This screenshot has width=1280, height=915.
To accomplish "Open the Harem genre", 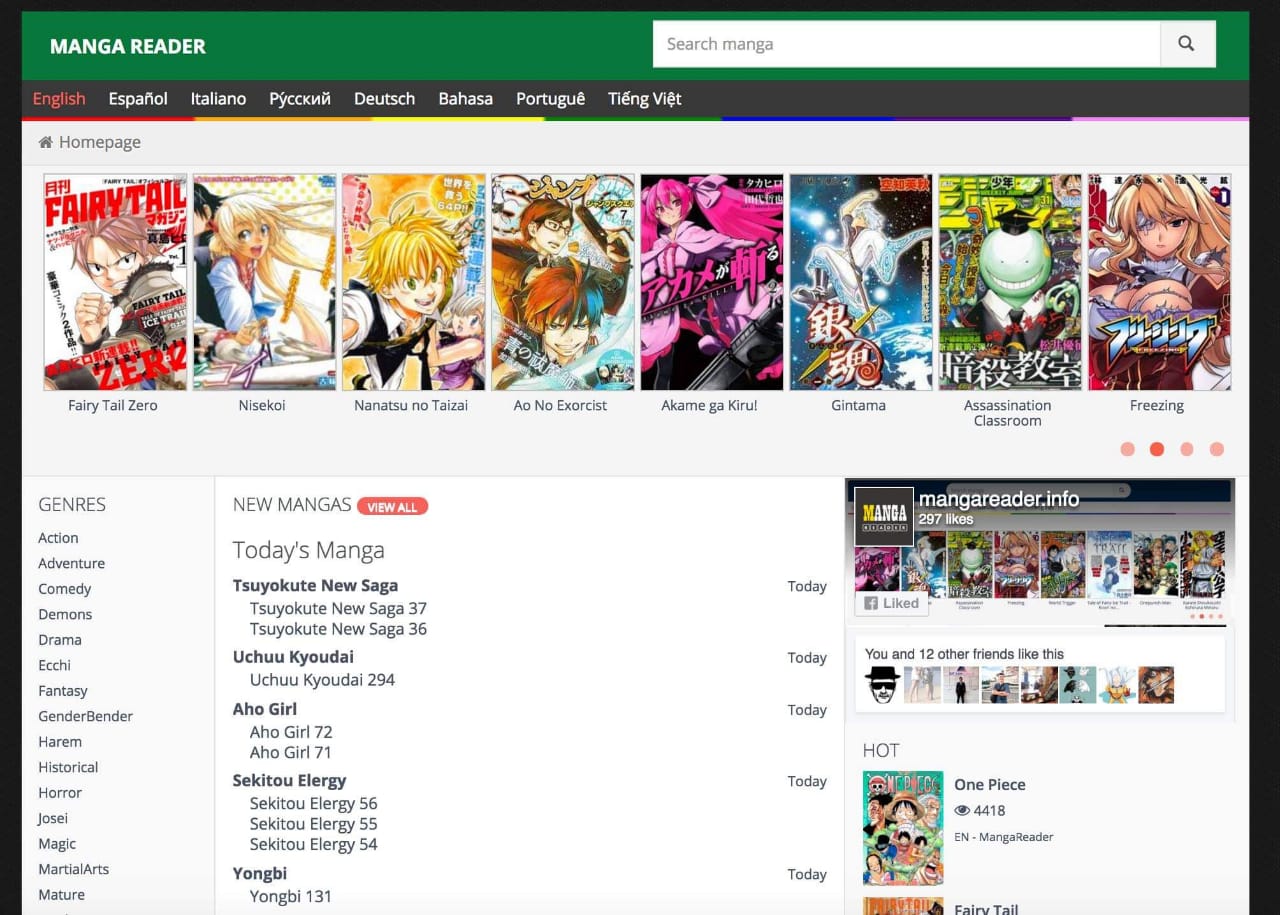I will [60, 742].
